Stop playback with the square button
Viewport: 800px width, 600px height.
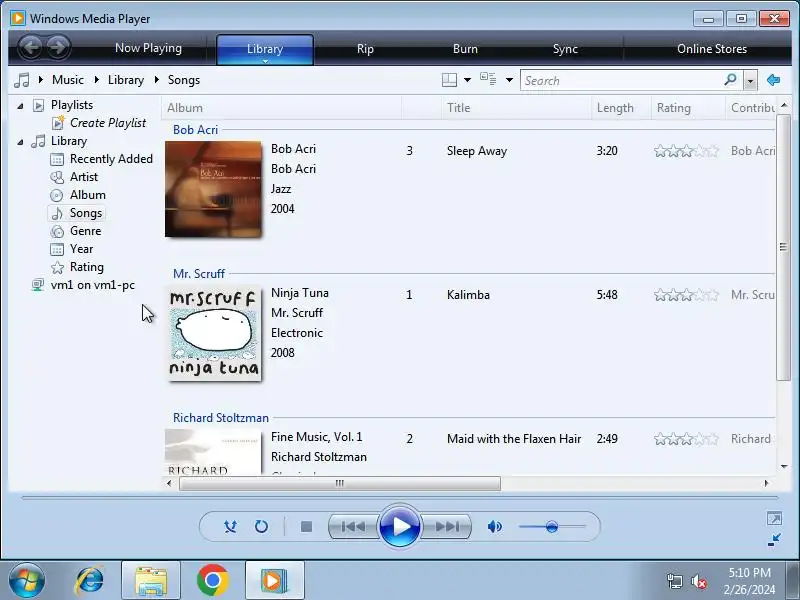pyautogui.click(x=306, y=527)
